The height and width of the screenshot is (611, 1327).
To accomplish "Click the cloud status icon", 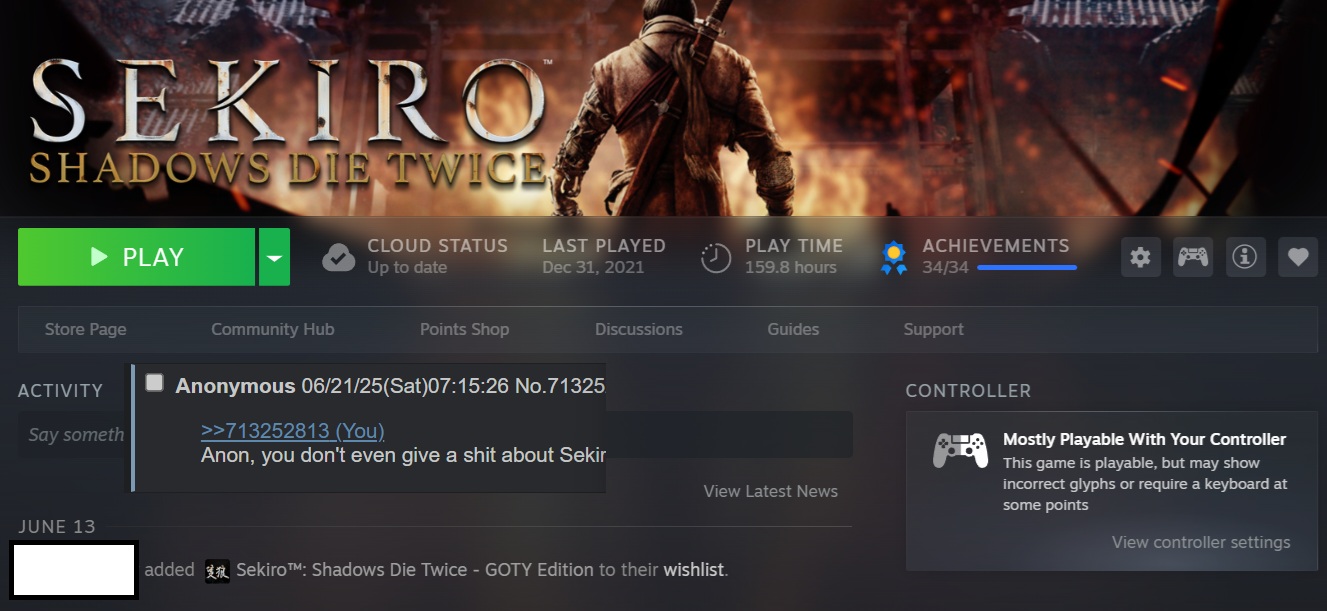I will (338, 258).
